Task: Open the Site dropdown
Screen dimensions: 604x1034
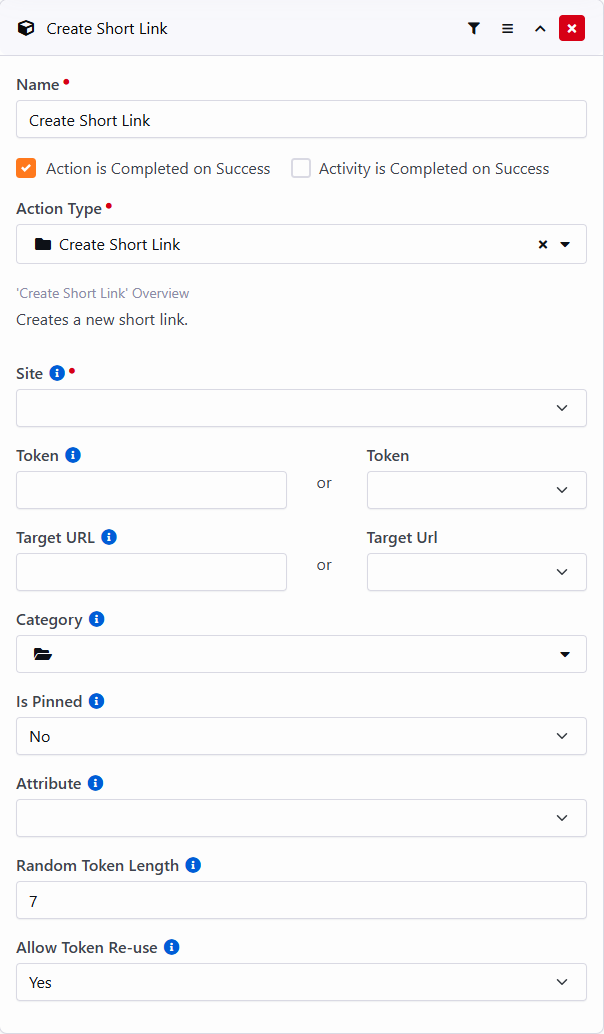Action: 301,408
